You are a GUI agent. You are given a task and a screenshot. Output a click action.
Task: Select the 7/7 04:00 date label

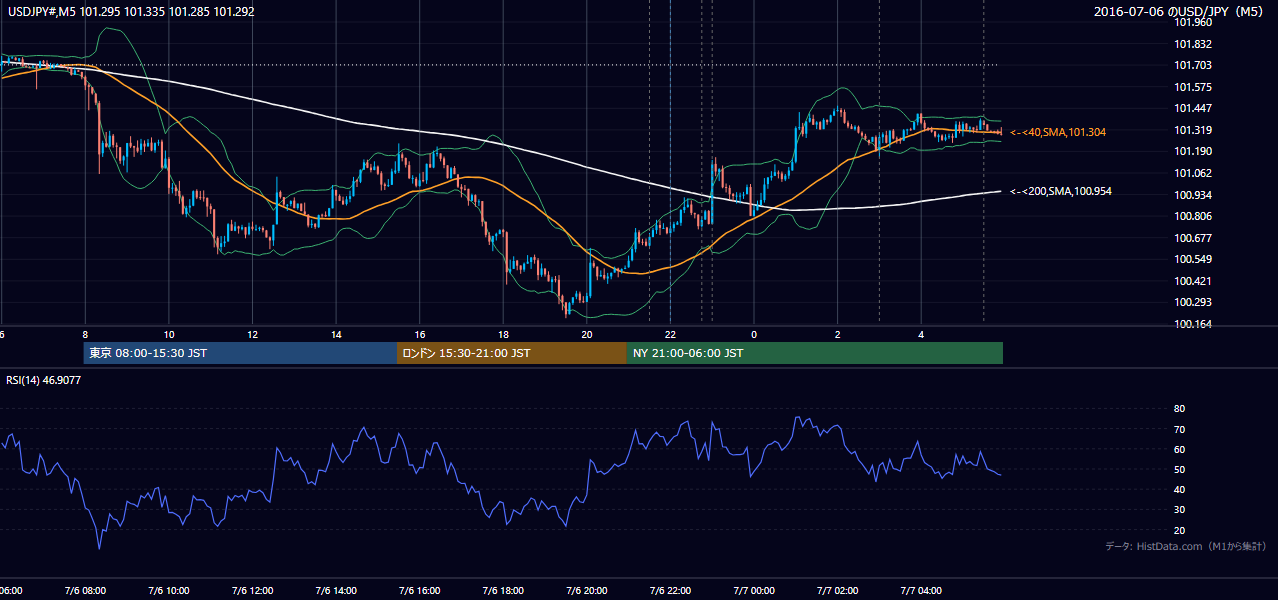pyautogui.click(x=921, y=591)
